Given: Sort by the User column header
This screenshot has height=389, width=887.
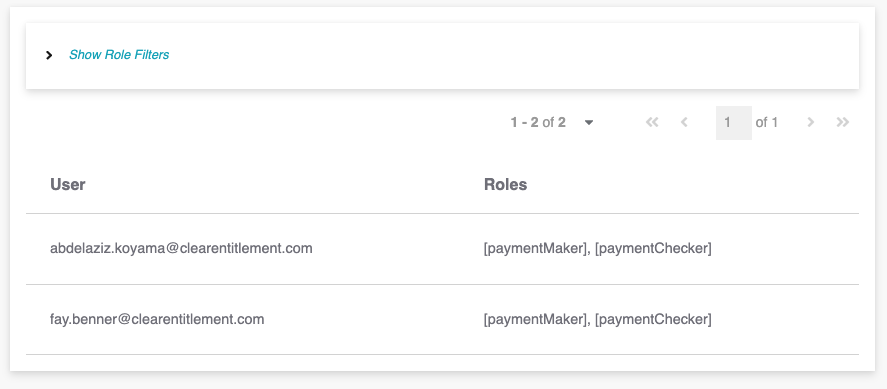Looking at the screenshot, I should (68, 184).
